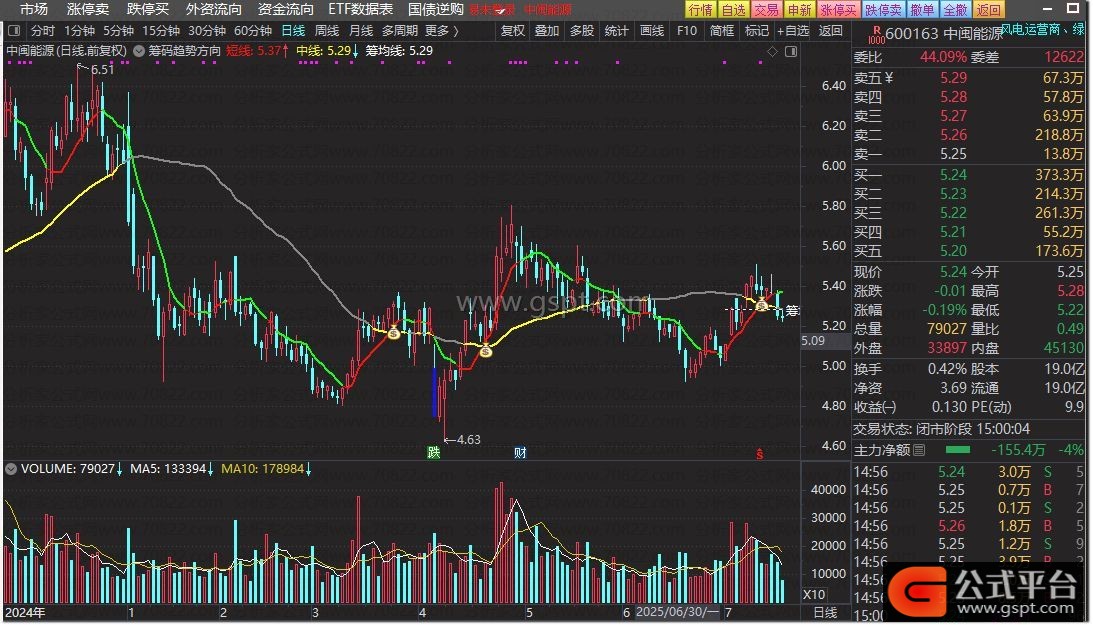Click the second S money-bag marker near 财
This screenshot has height=625, width=1093.
tap(486, 351)
